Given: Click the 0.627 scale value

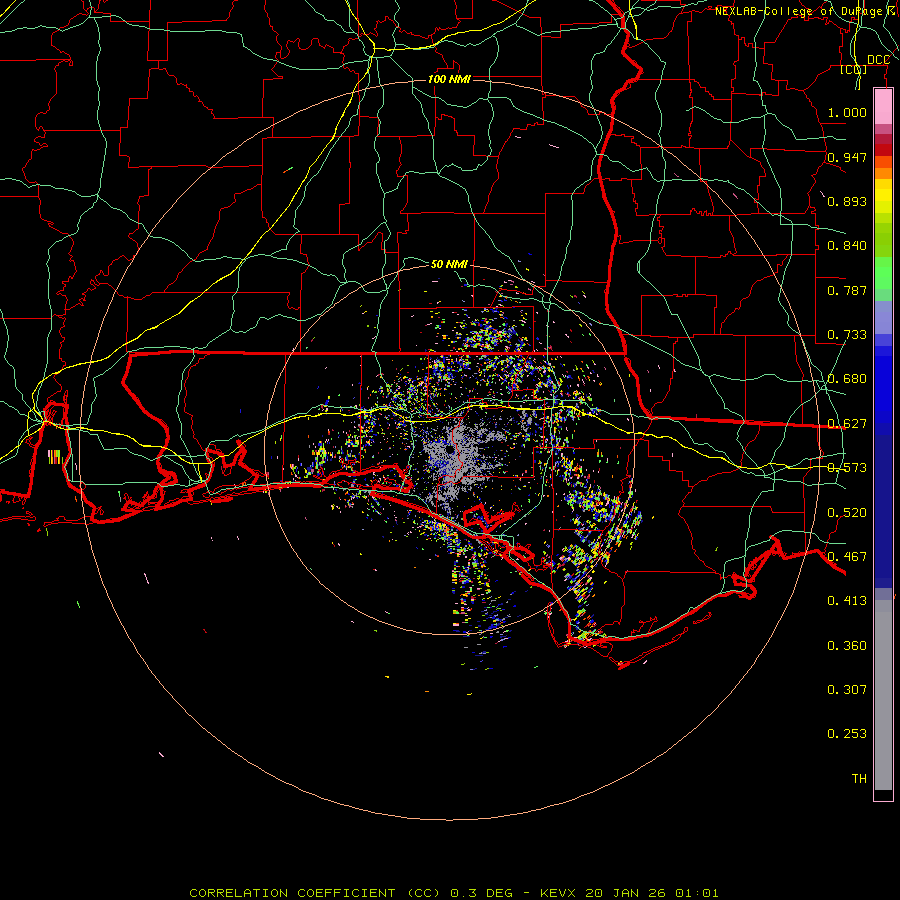Looking at the screenshot, I should [847, 424].
